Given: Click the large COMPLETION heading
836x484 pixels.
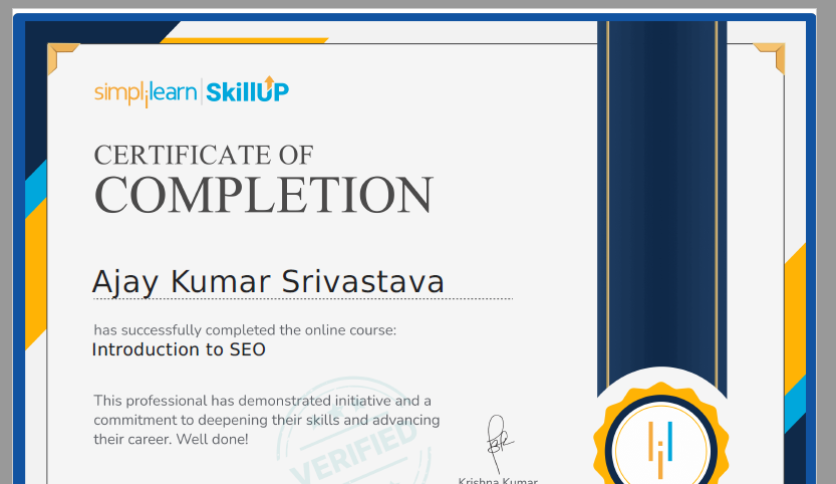Looking at the screenshot, I should pyautogui.click(x=263, y=195).
